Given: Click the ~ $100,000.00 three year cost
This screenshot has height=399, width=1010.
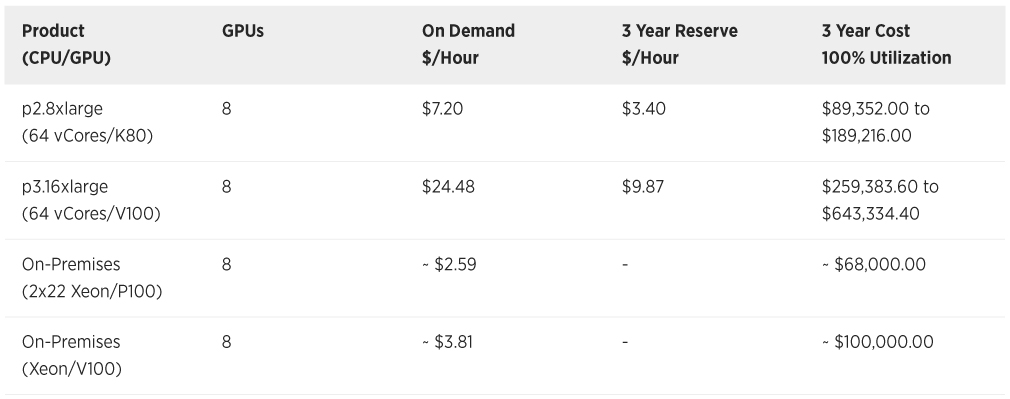Looking at the screenshot, I should click(x=877, y=342).
